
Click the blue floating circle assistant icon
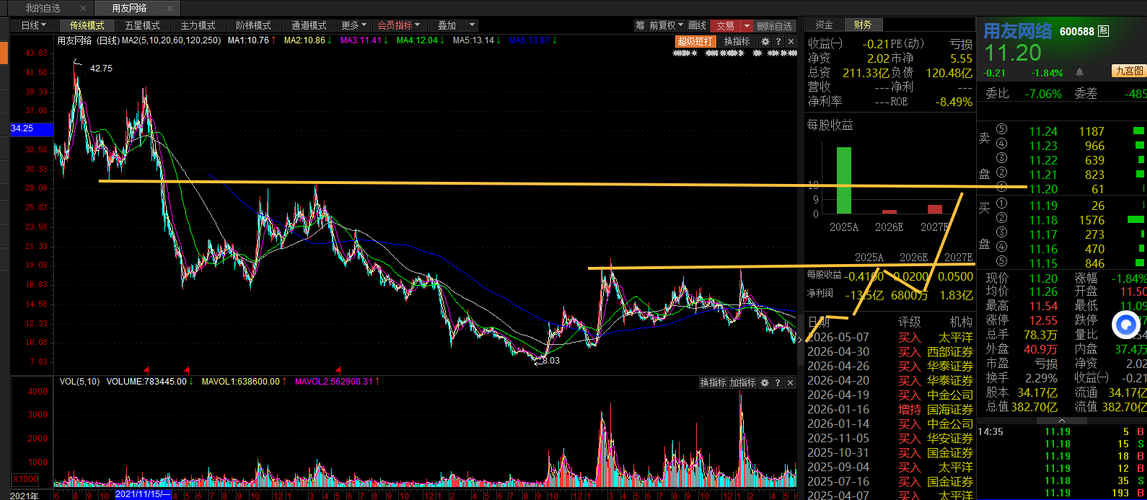click(x=1127, y=324)
